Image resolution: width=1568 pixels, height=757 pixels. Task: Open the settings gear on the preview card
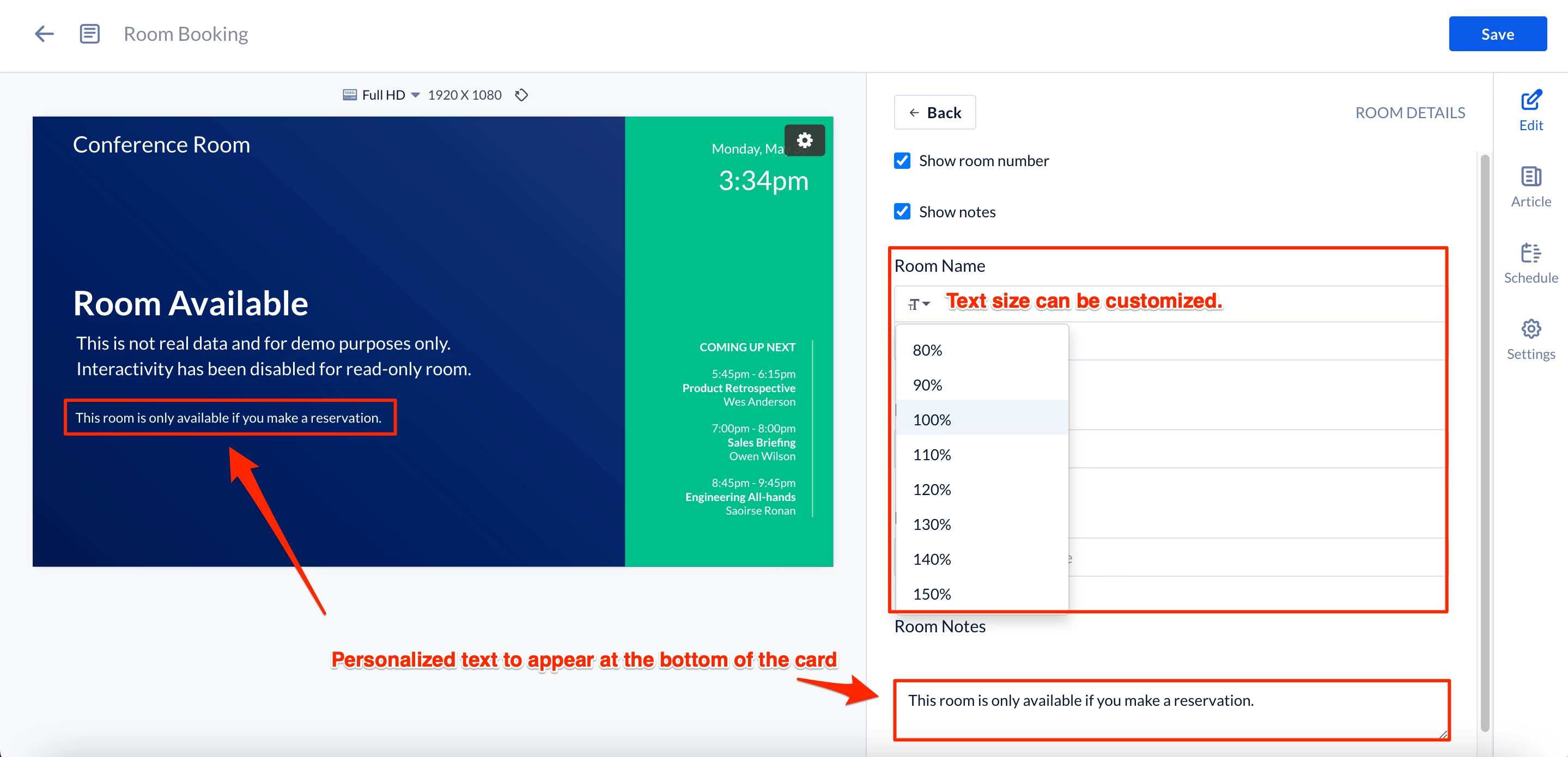pyautogui.click(x=805, y=141)
